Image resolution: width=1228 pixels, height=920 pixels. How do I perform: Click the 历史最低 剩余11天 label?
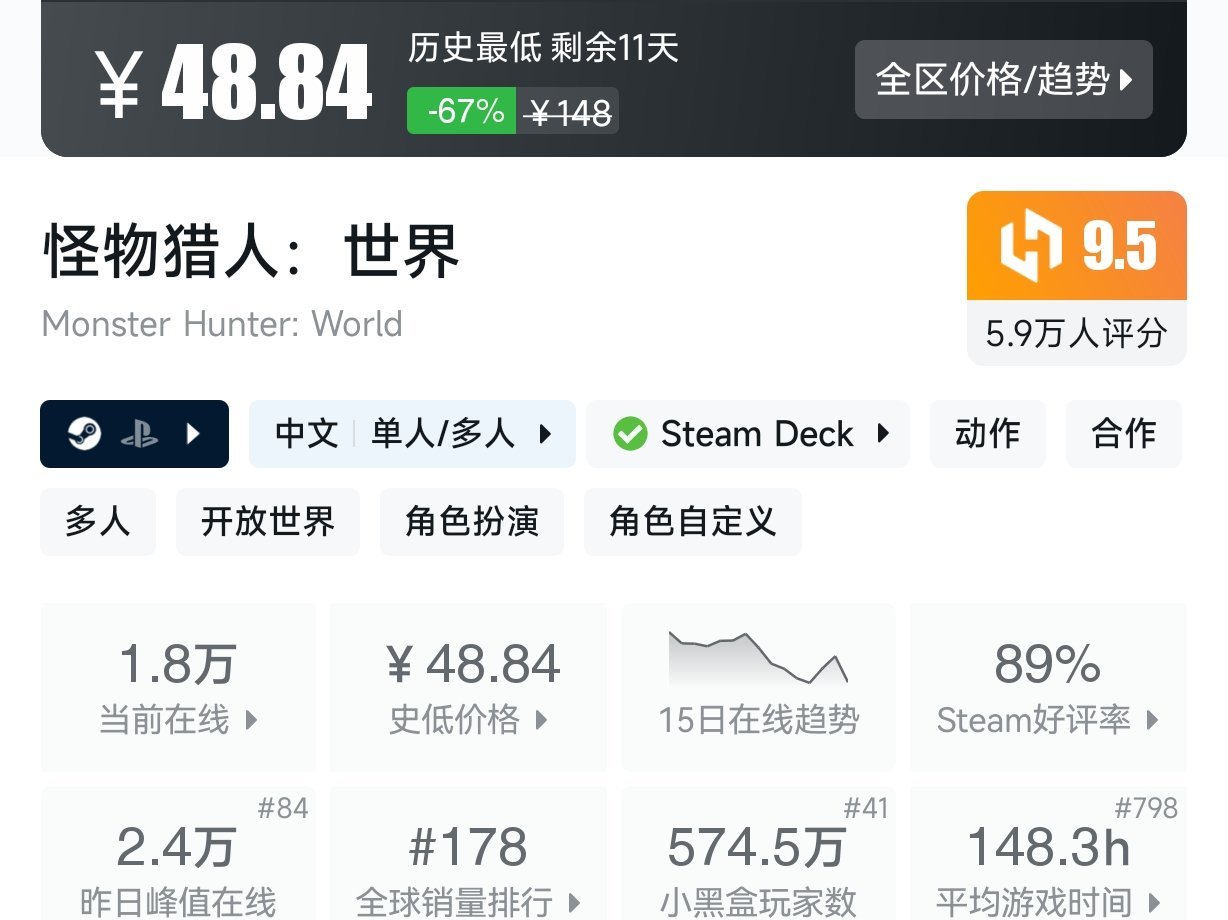[543, 48]
